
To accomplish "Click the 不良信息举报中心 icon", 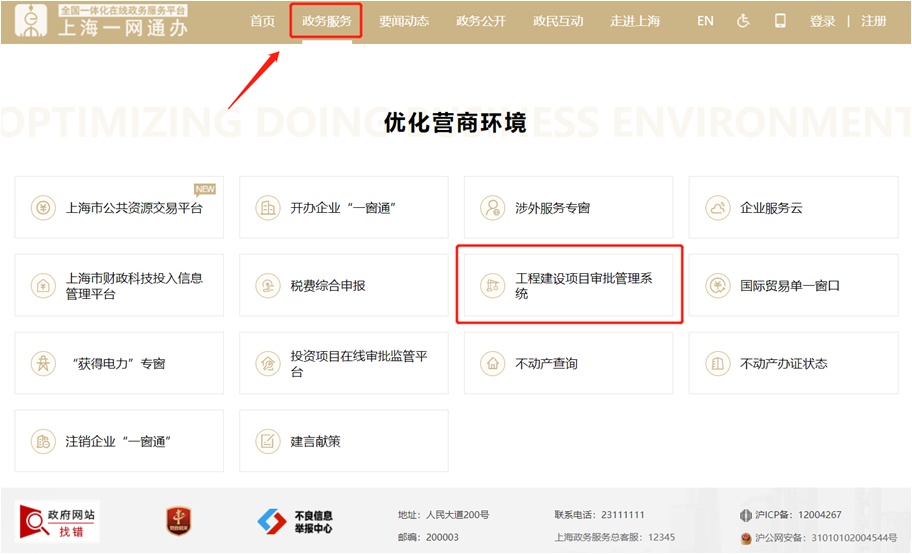I will click(x=295, y=521).
